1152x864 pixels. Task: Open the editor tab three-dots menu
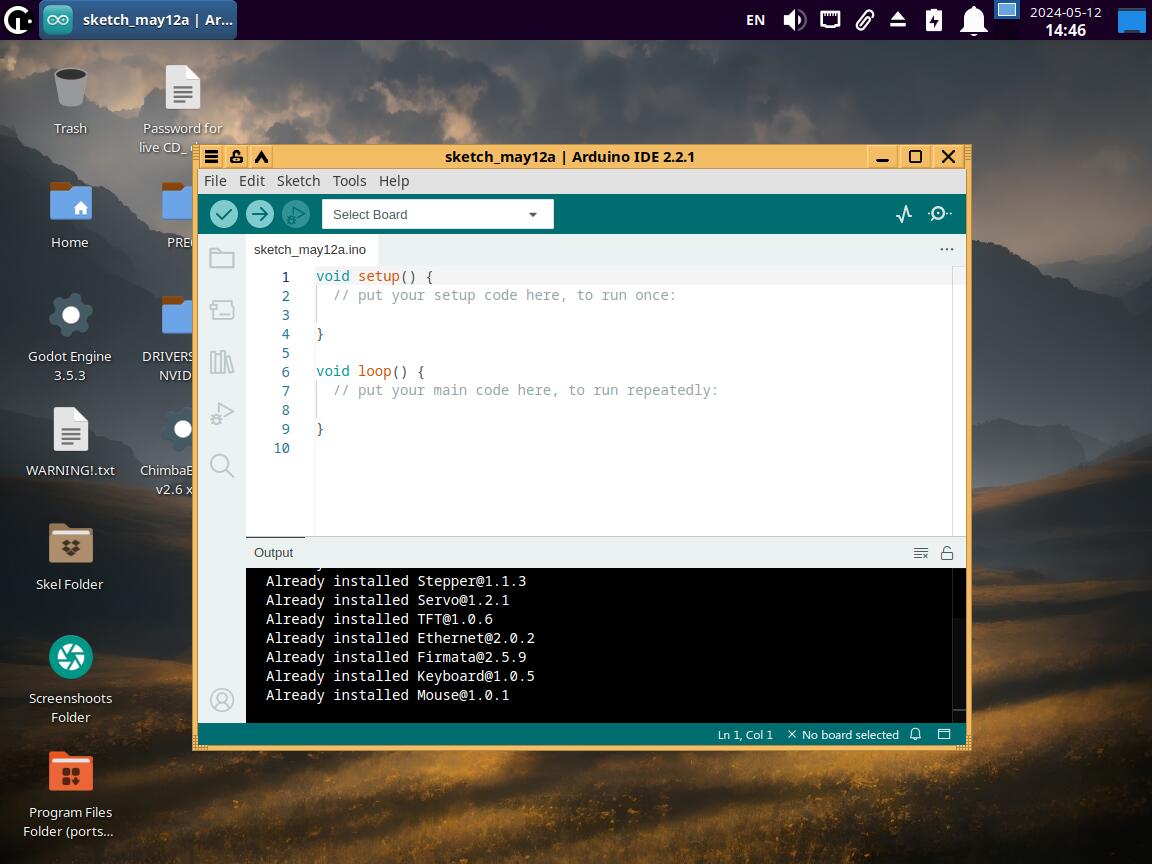click(x=946, y=249)
